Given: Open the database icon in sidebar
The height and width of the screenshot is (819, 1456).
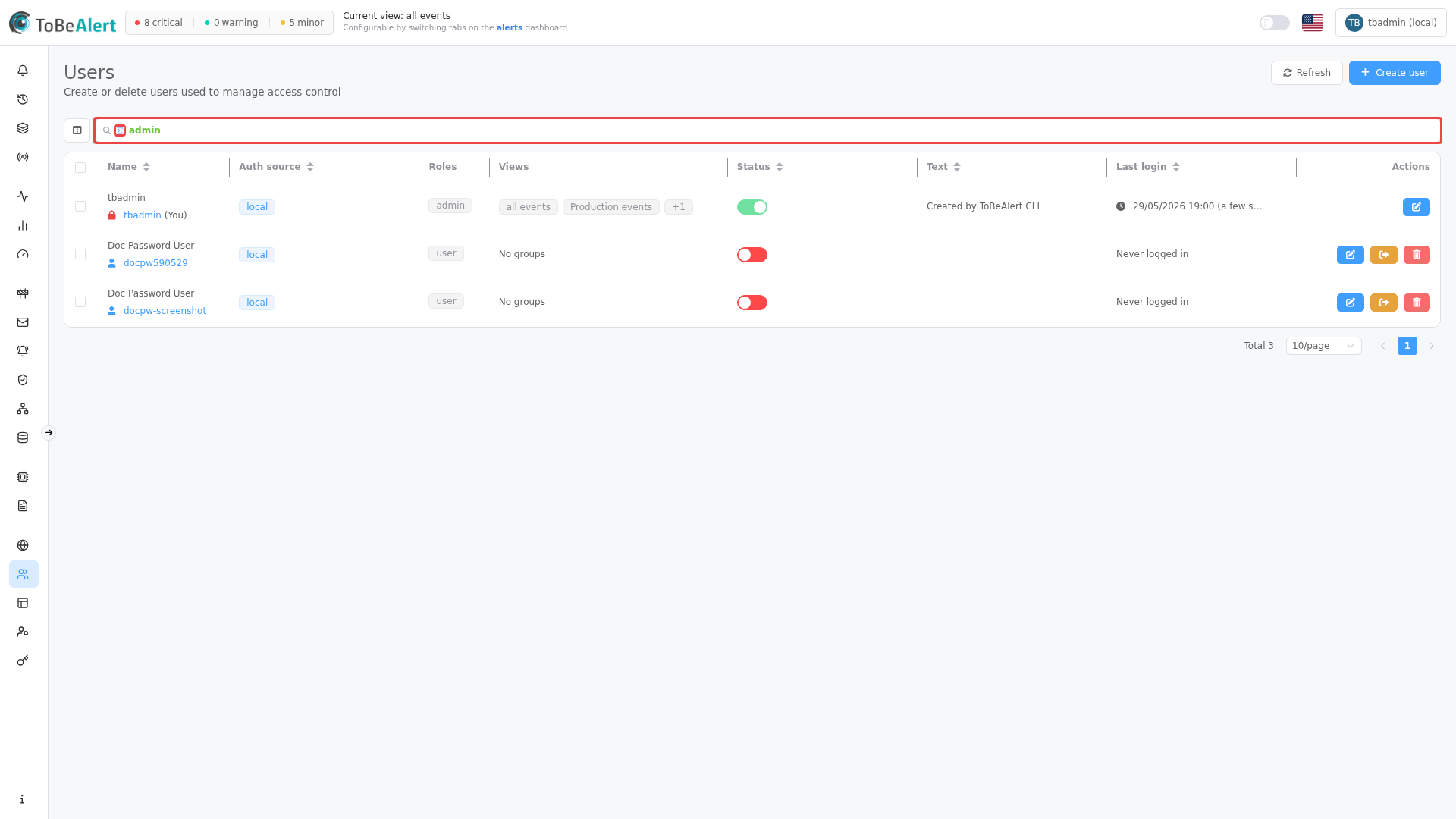Looking at the screenshot, I should click(23, 438).
